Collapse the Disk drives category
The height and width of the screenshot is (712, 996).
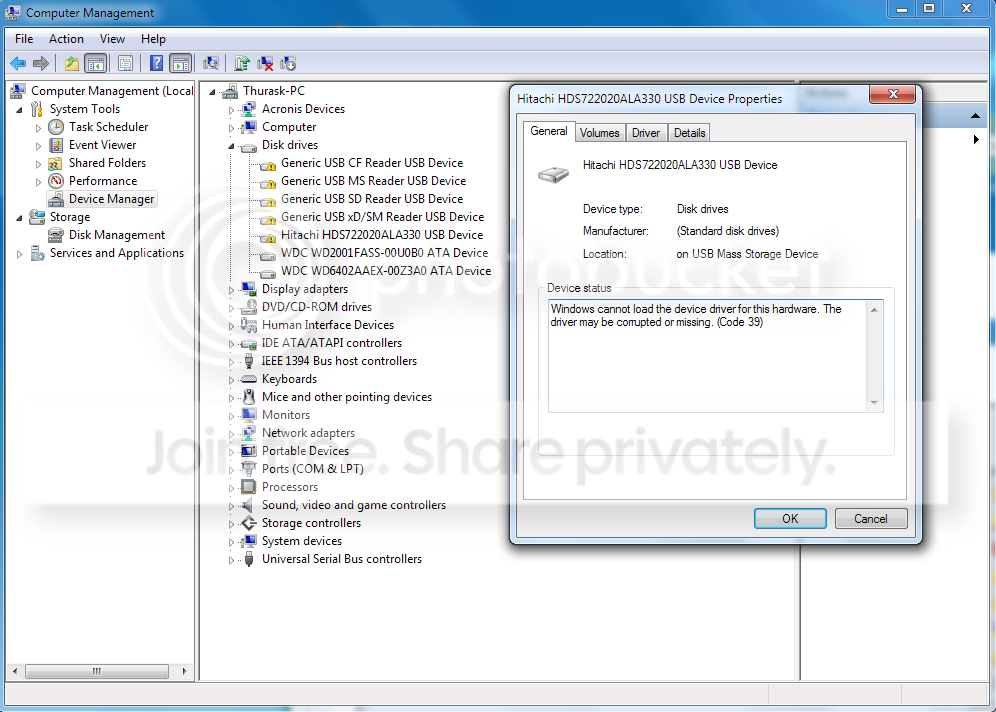(231, 145)
